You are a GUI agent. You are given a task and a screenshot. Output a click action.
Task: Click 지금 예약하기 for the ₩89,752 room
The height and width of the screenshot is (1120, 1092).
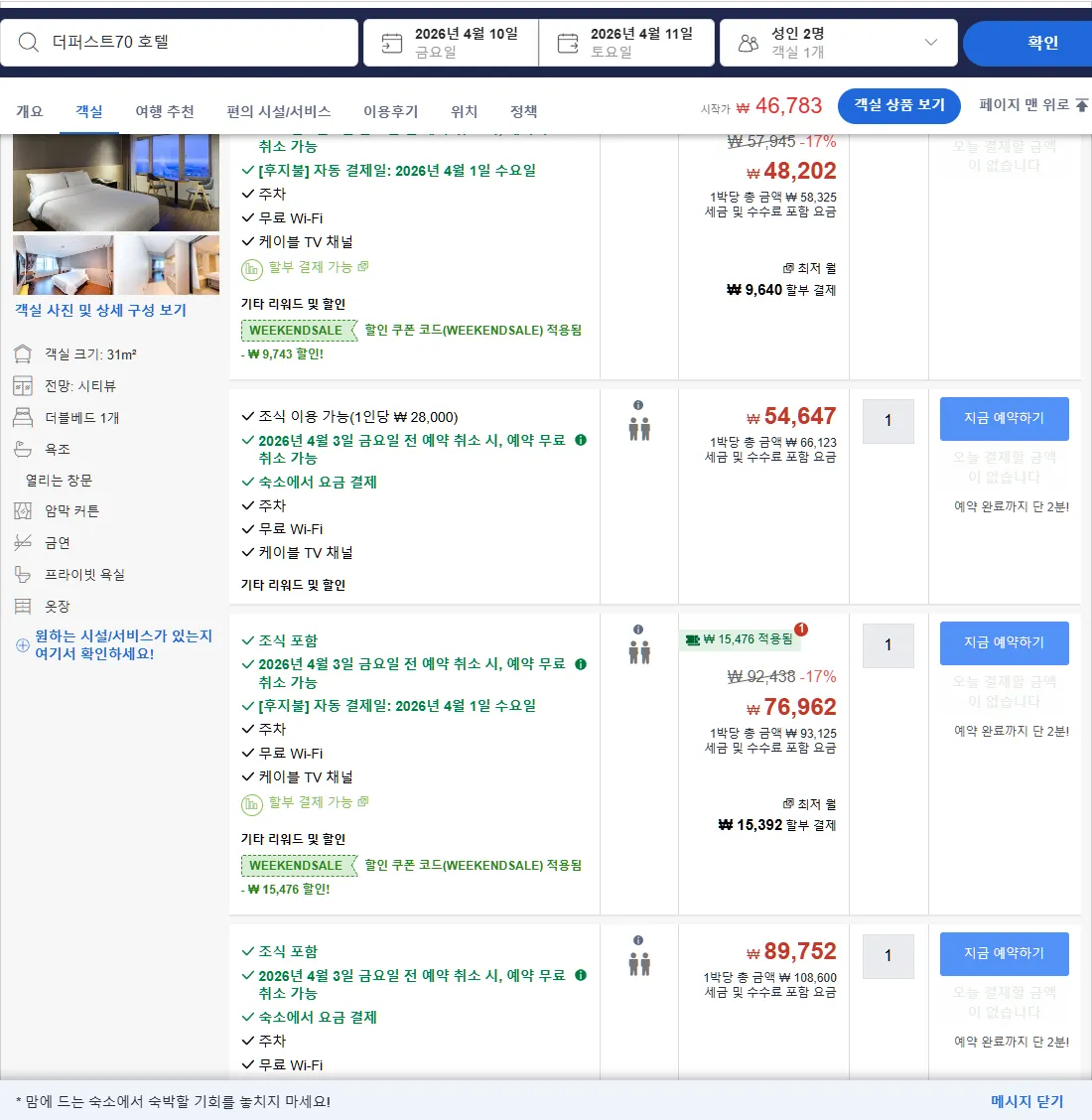(x=1005, y=953)
